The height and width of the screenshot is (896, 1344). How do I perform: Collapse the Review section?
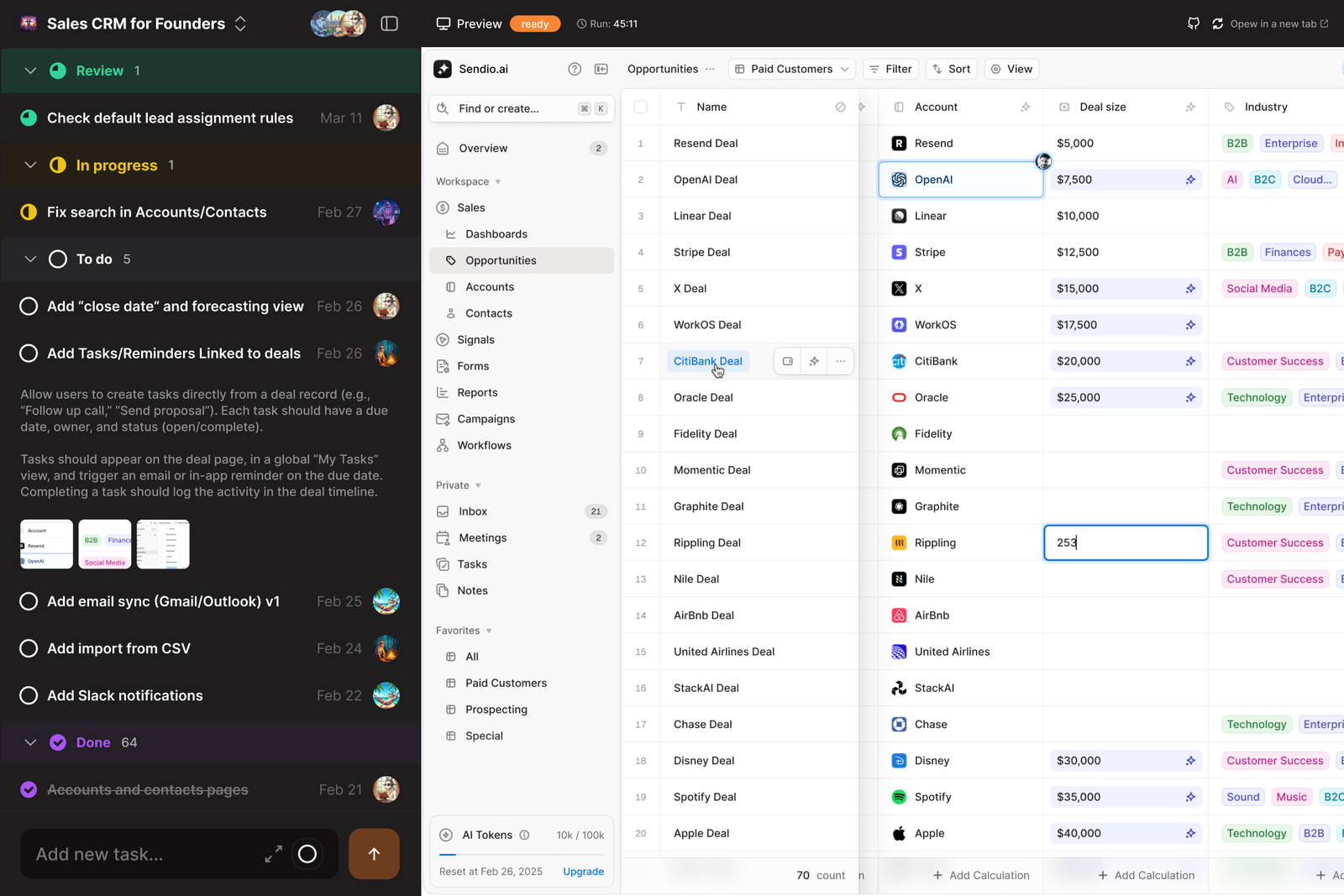point(30,71)
